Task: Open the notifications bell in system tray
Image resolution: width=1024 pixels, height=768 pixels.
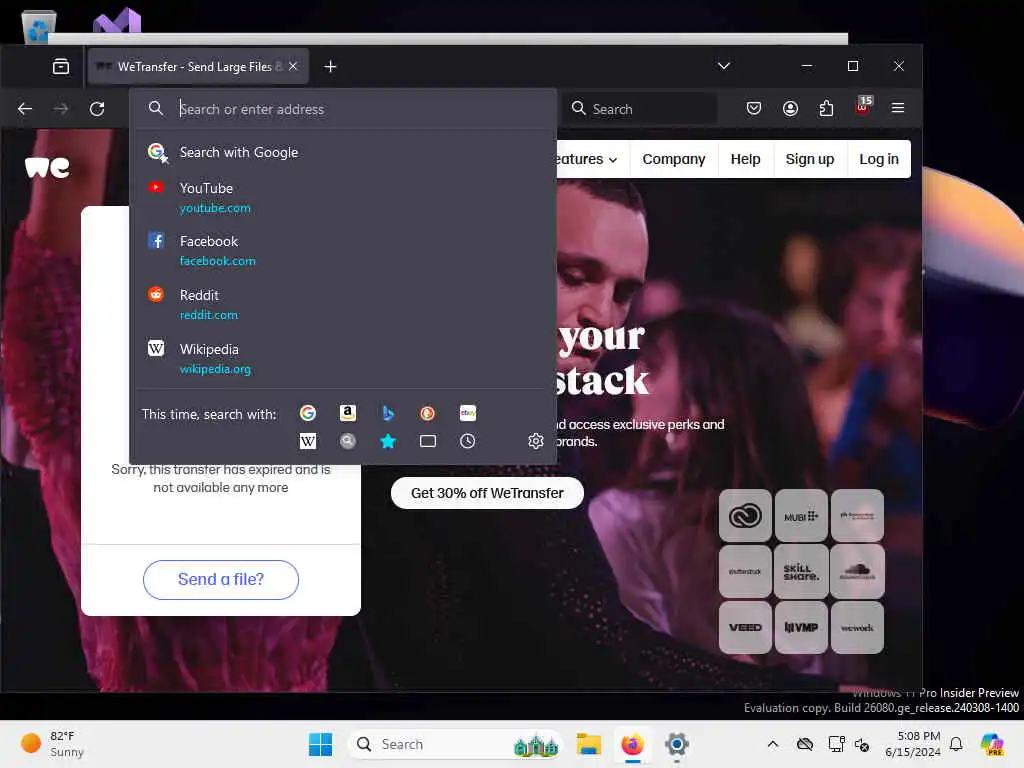Action: 956,744
